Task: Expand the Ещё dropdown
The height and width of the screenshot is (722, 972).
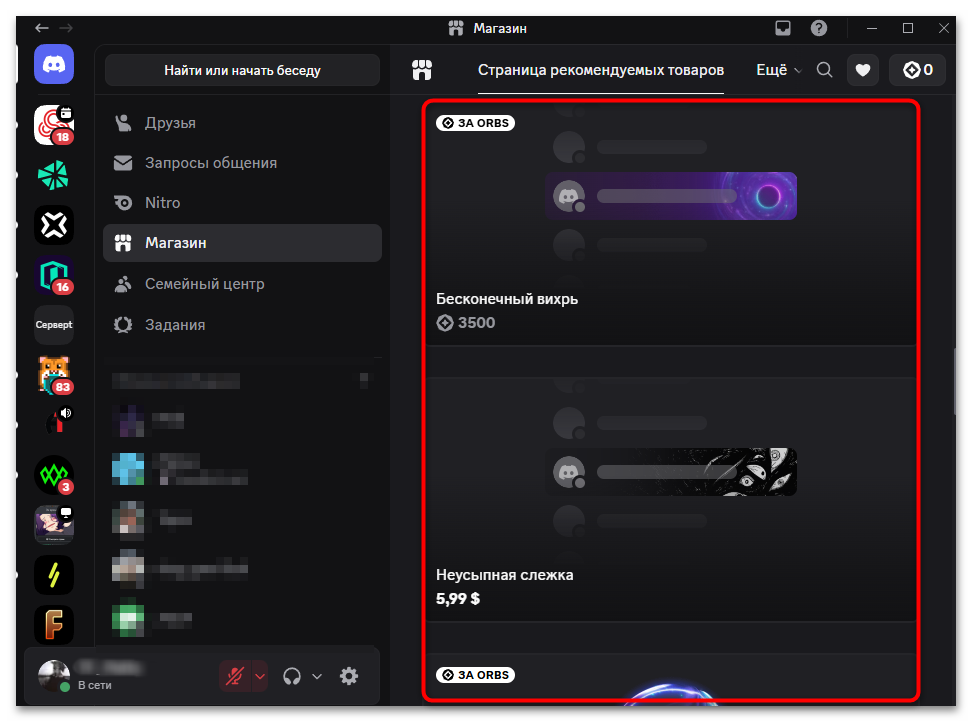Action: [x=779, y=70]
